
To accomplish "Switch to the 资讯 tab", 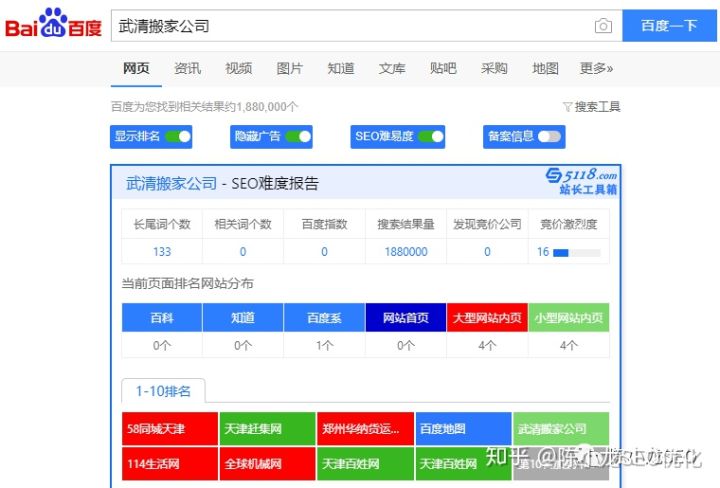I will click(x=187, y=68).
